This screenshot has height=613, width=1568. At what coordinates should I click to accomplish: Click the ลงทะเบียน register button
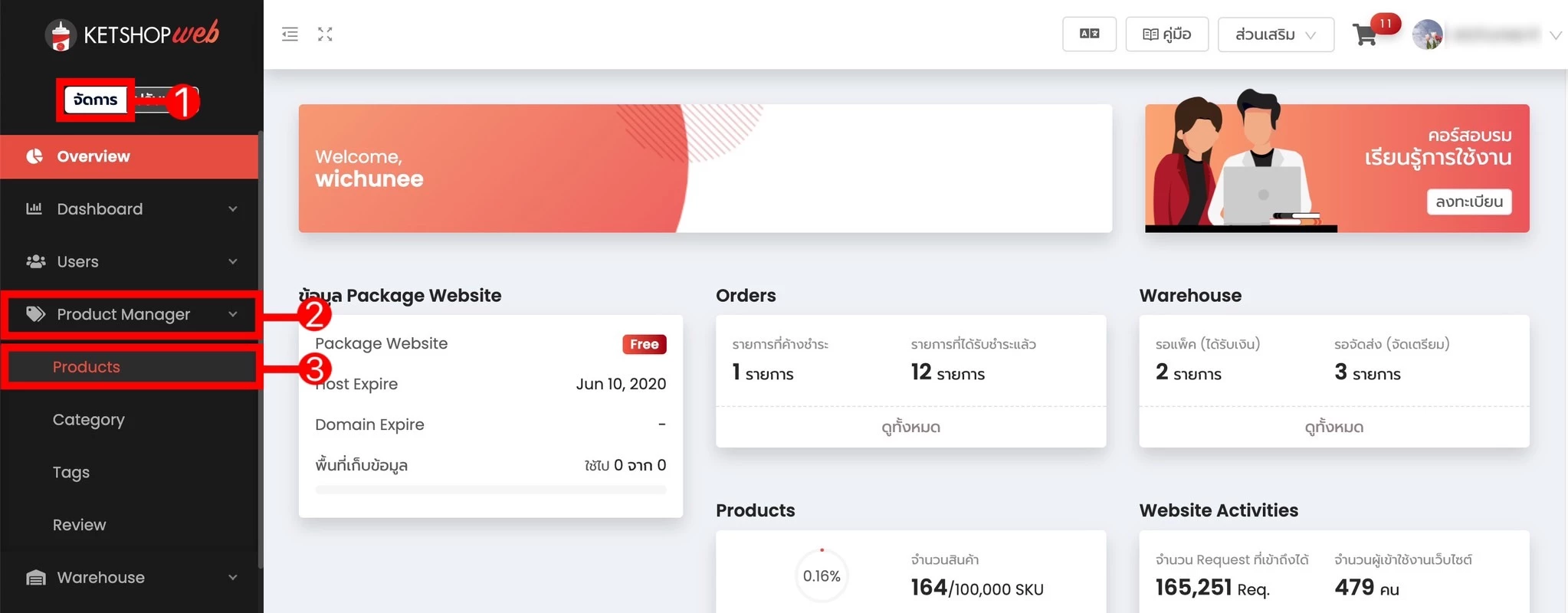tap(1468, 202)
